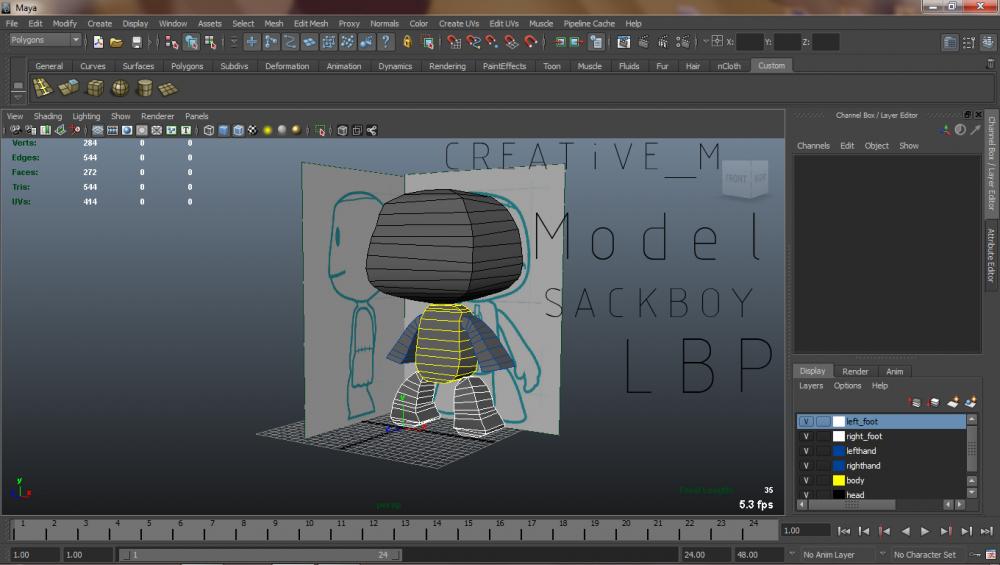Open the animation preferences icon
This screenshot has width=1000, height=565.
(990, 554)
